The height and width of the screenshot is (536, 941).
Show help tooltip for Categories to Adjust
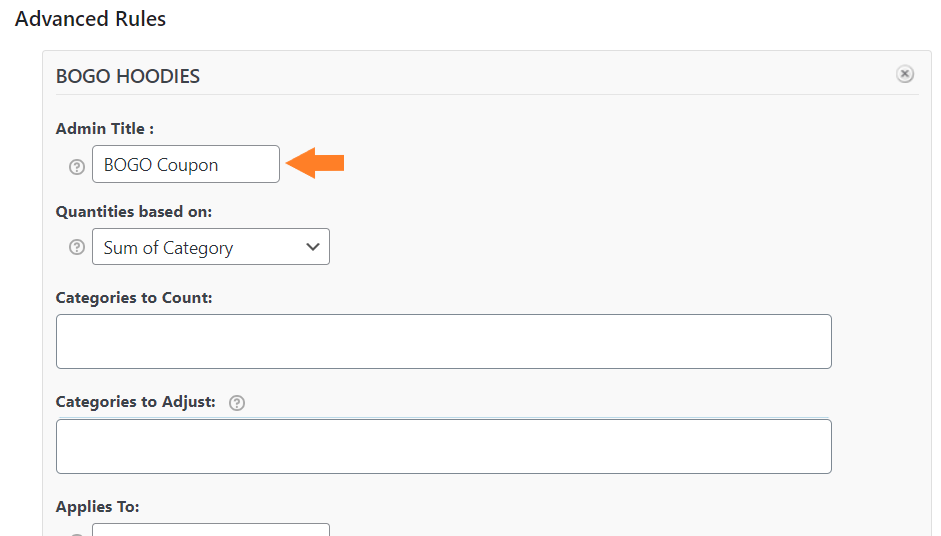pyautogui.click(x=237, y=403)
